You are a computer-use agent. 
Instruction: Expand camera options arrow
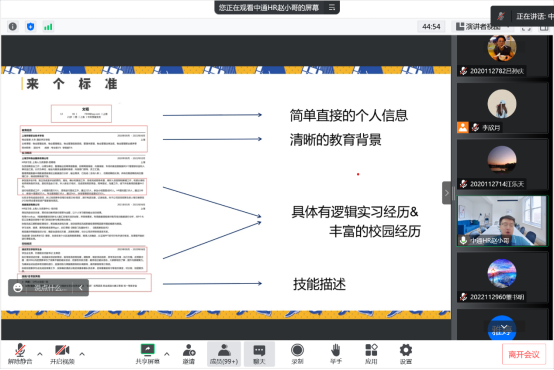82,353
